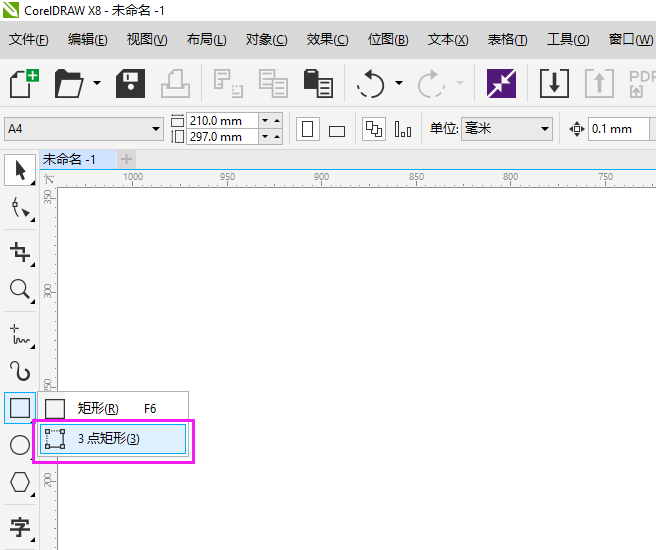Decrease page width with down stepper
The image size is (656, 550).
(265, 120)
